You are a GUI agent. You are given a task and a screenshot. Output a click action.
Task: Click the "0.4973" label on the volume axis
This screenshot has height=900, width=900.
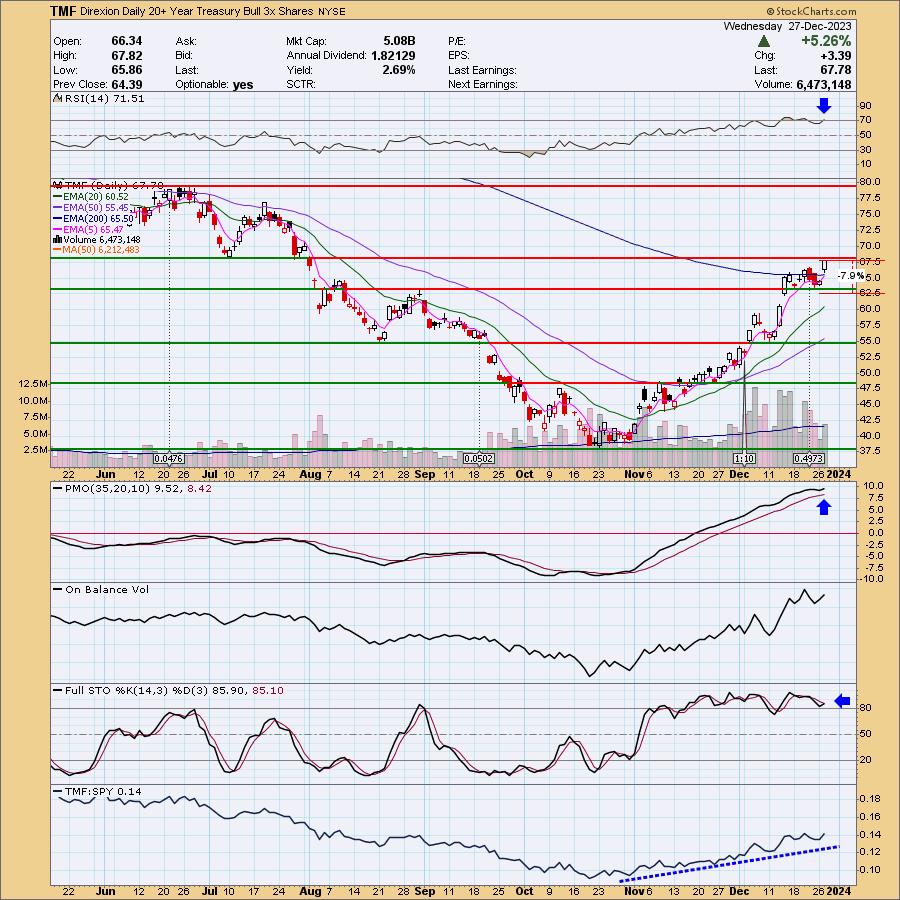pos(809,459)
